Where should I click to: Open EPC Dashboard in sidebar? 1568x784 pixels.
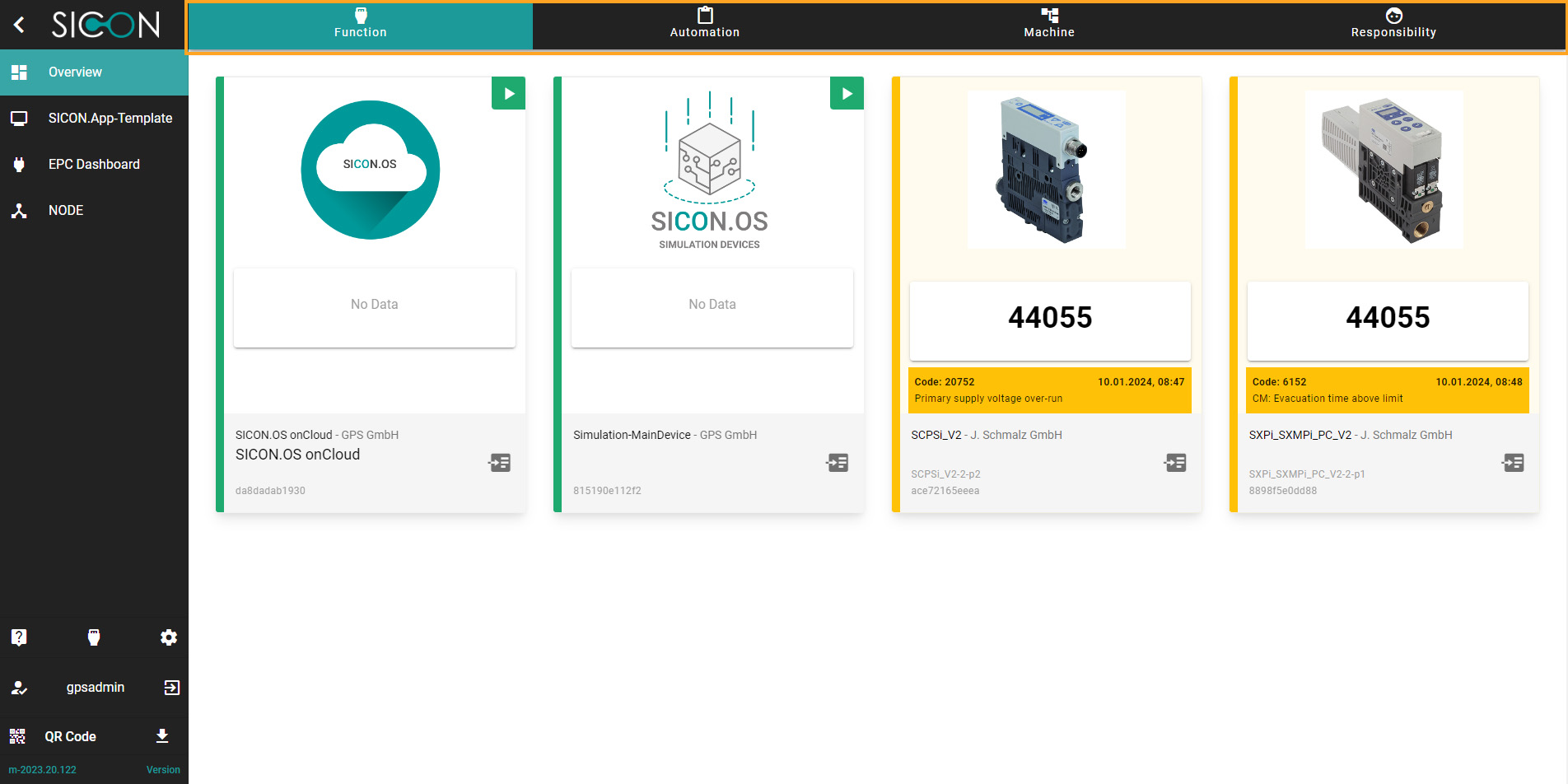click(x=94, y=165)
